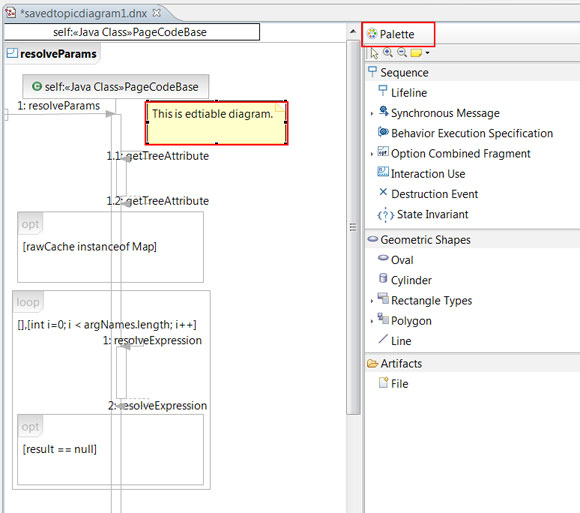The height and width of the screenshot is (513, 580).
Task: Select the yellow editable diagram note
Action: [216, 123]
